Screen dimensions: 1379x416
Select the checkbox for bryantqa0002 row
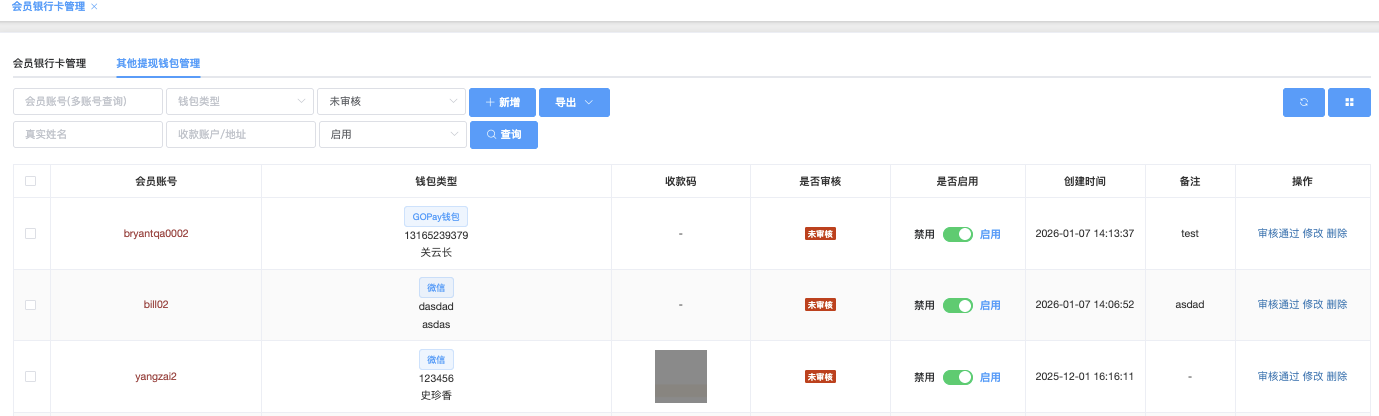point(31,234)
